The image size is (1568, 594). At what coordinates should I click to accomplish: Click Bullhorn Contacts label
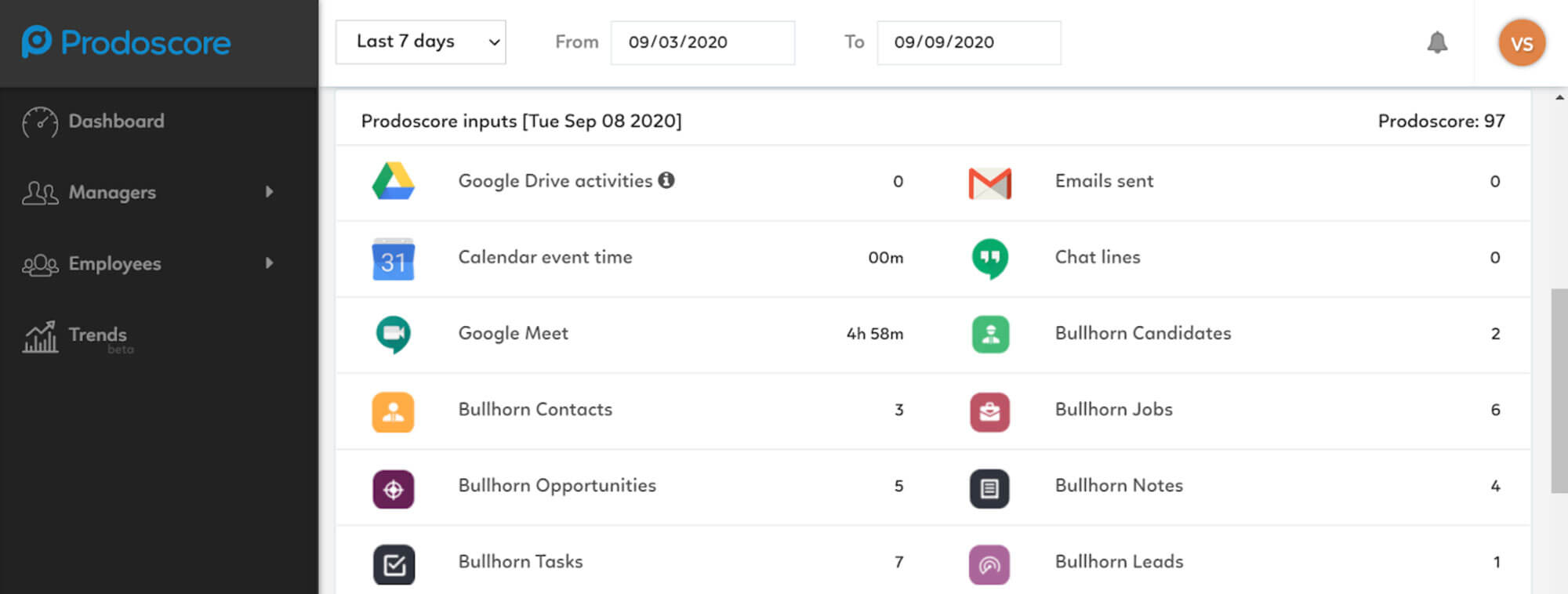(535, 408)
